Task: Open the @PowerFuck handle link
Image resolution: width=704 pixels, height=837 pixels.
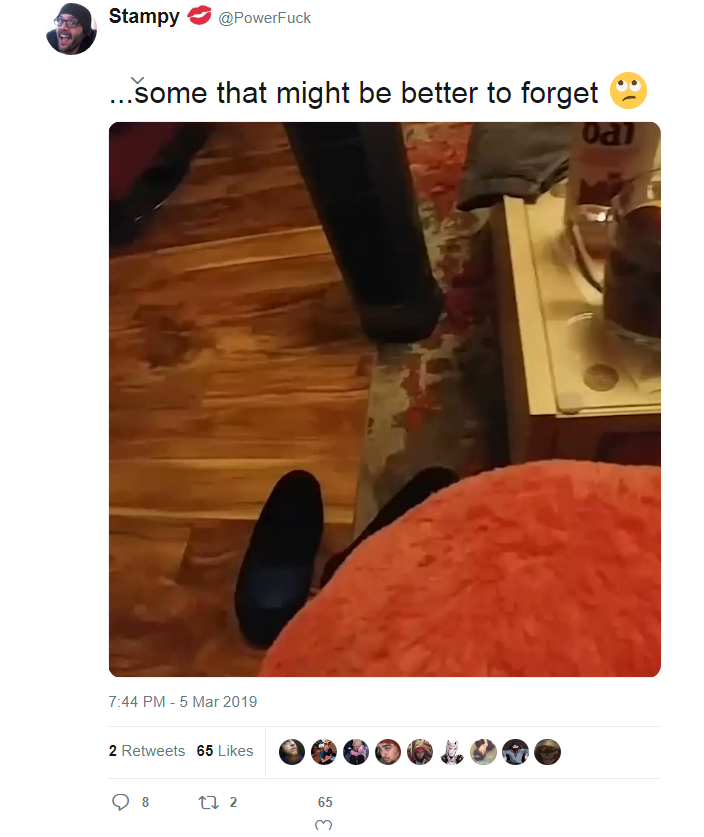Action: [264, 18]
